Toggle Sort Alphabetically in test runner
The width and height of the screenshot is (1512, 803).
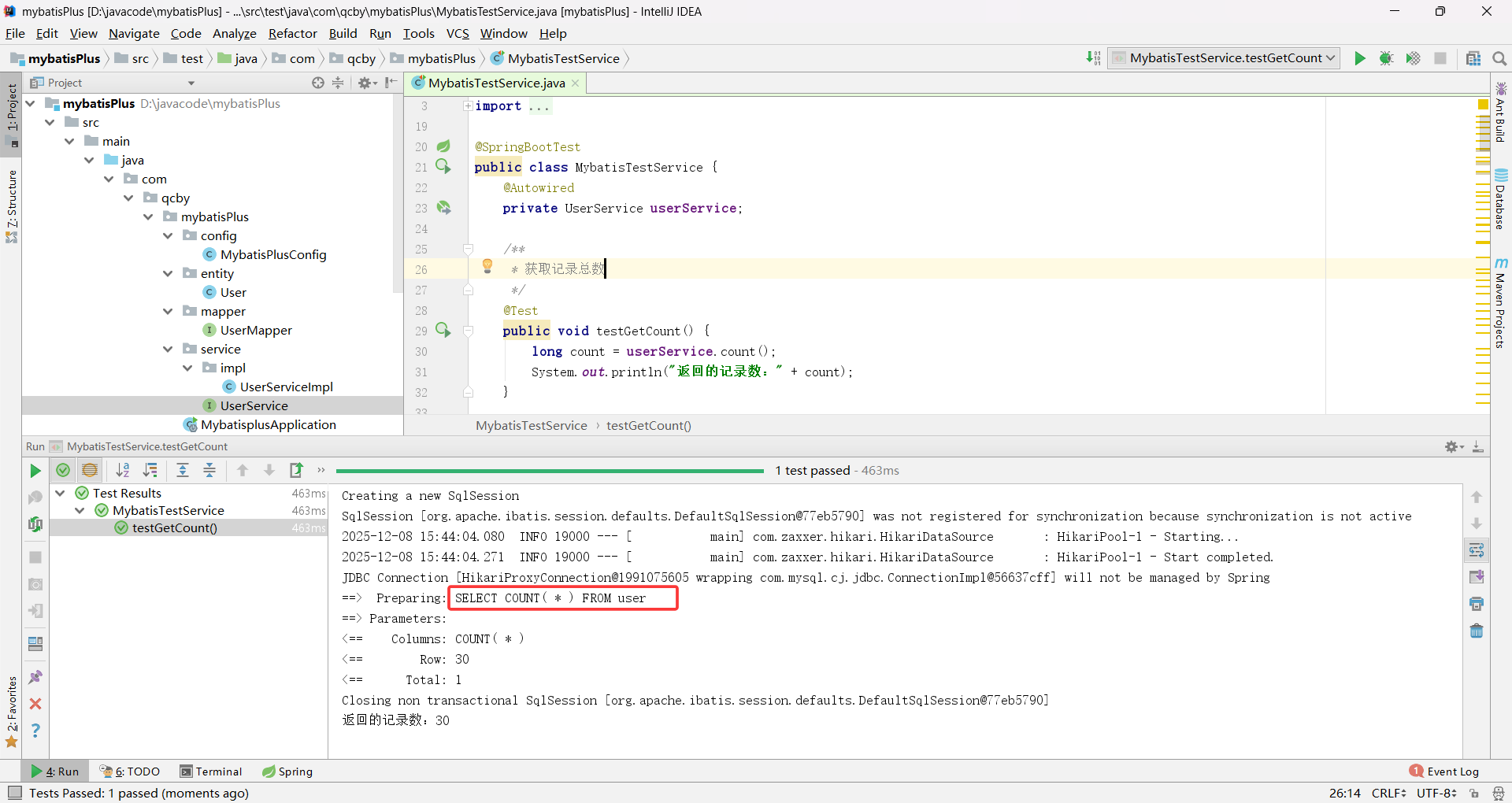point(123,471)
